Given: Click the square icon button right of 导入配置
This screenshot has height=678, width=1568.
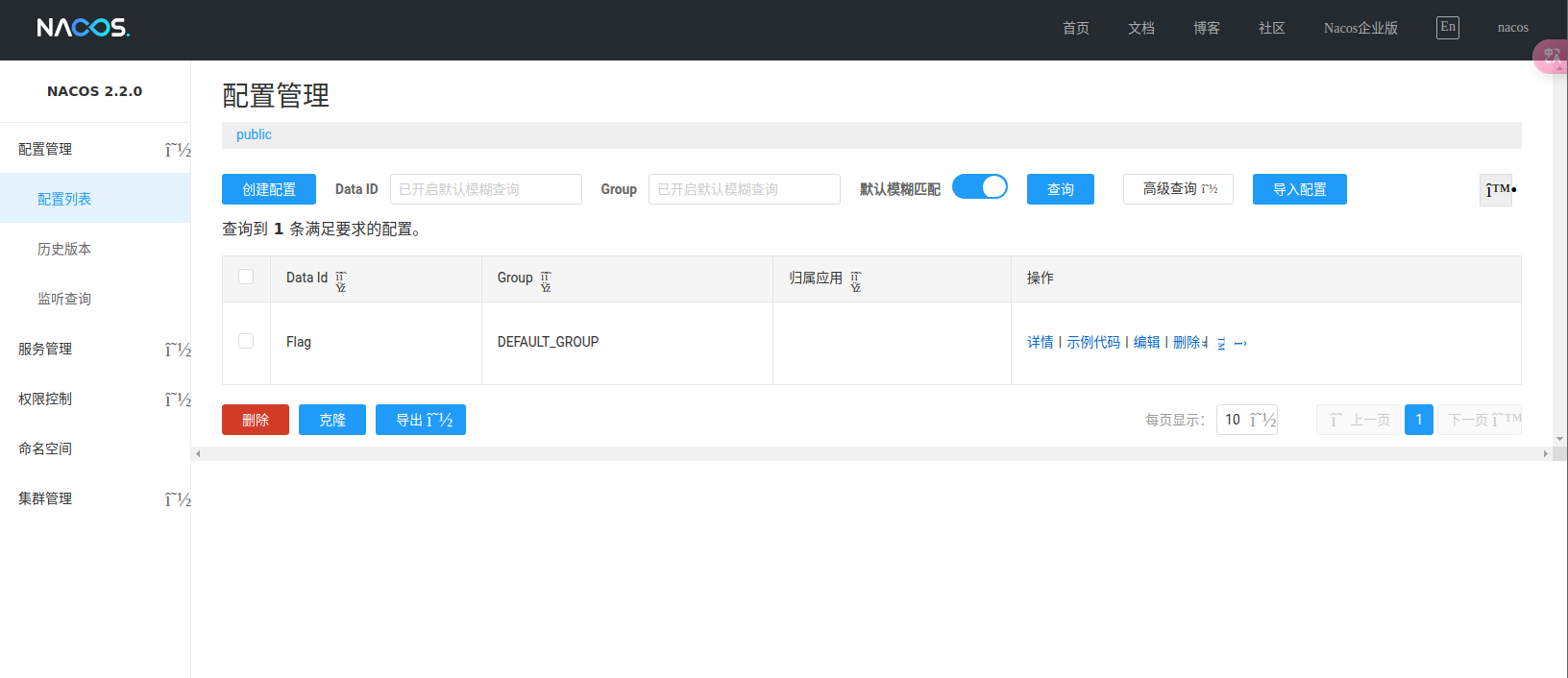Looking at the screenshot, I should point(1496,190).
